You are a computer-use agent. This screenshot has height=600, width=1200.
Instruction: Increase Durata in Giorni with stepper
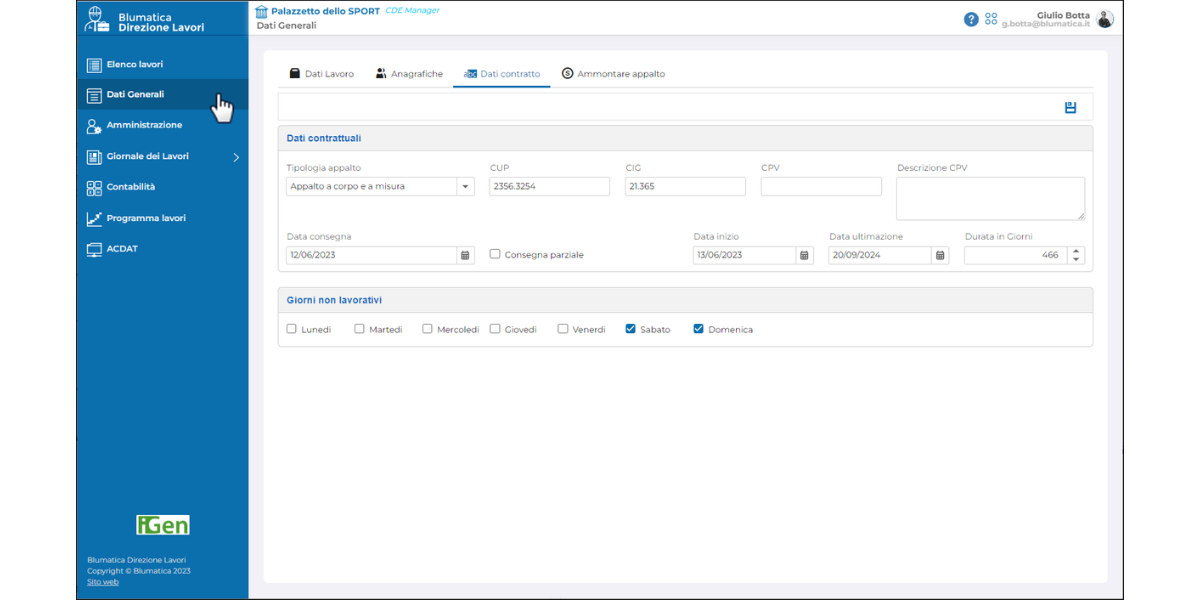(x=1076, y=251)
